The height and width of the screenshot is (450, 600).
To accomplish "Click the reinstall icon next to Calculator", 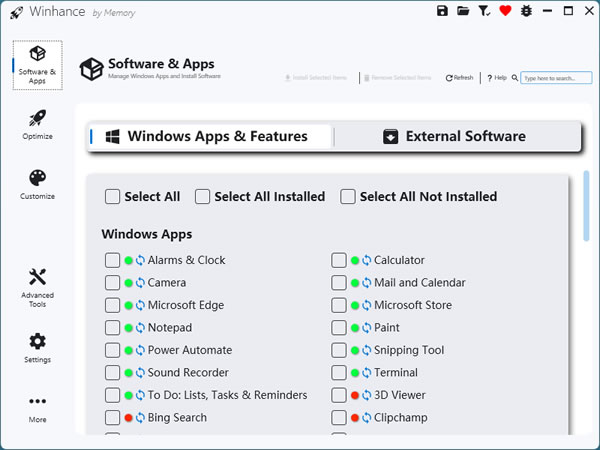I will [366, 261].
